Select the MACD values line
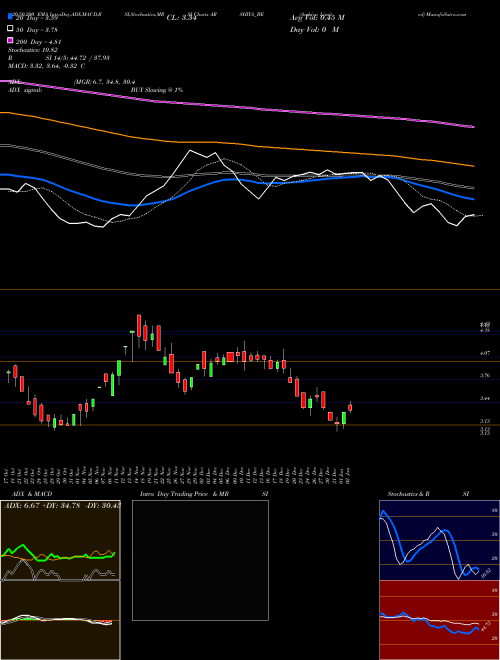This screenshot has height=660, width=500. 47,66
